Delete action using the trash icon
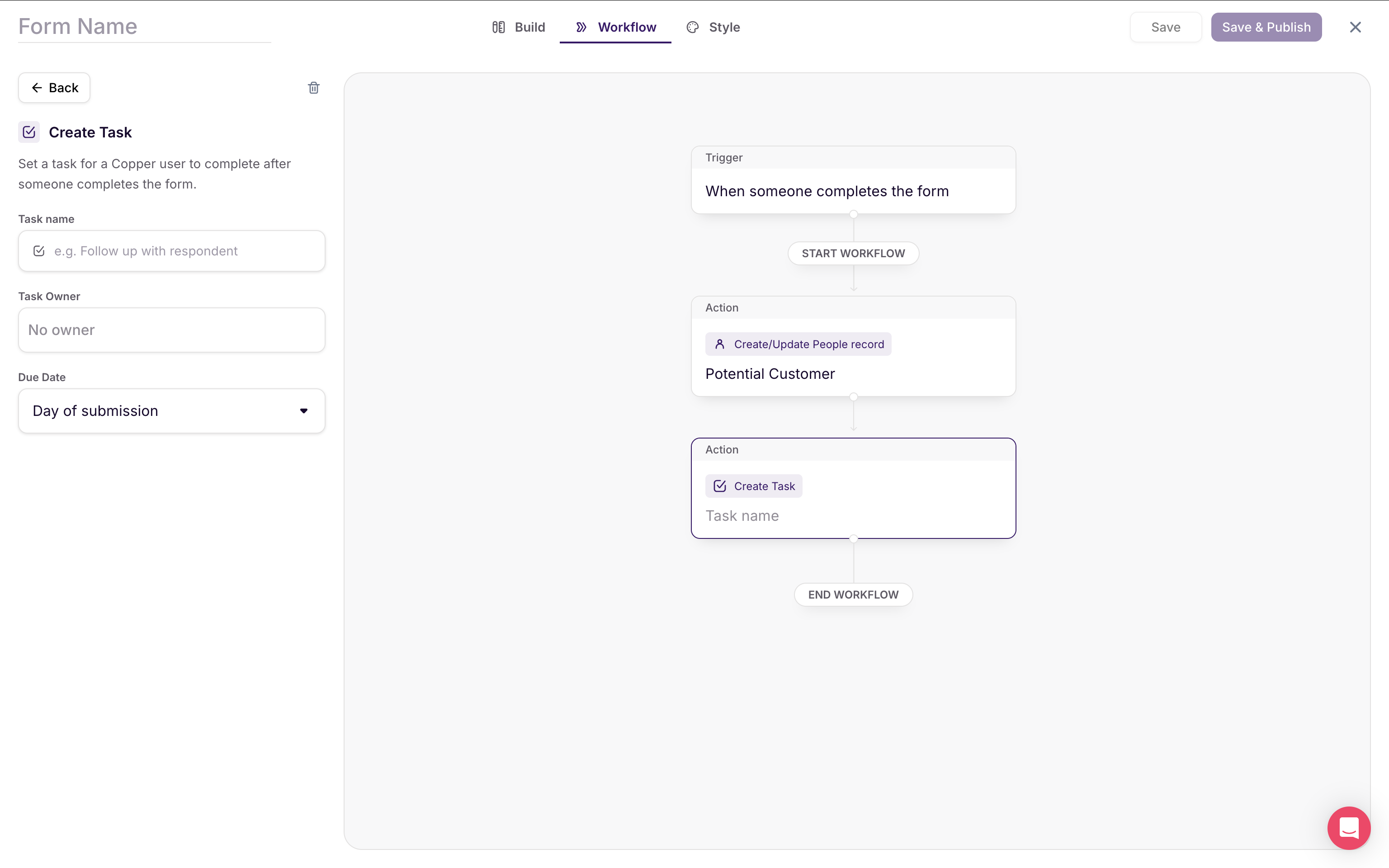The width and height of the screenshot is (1389, 868). point(313,88)
